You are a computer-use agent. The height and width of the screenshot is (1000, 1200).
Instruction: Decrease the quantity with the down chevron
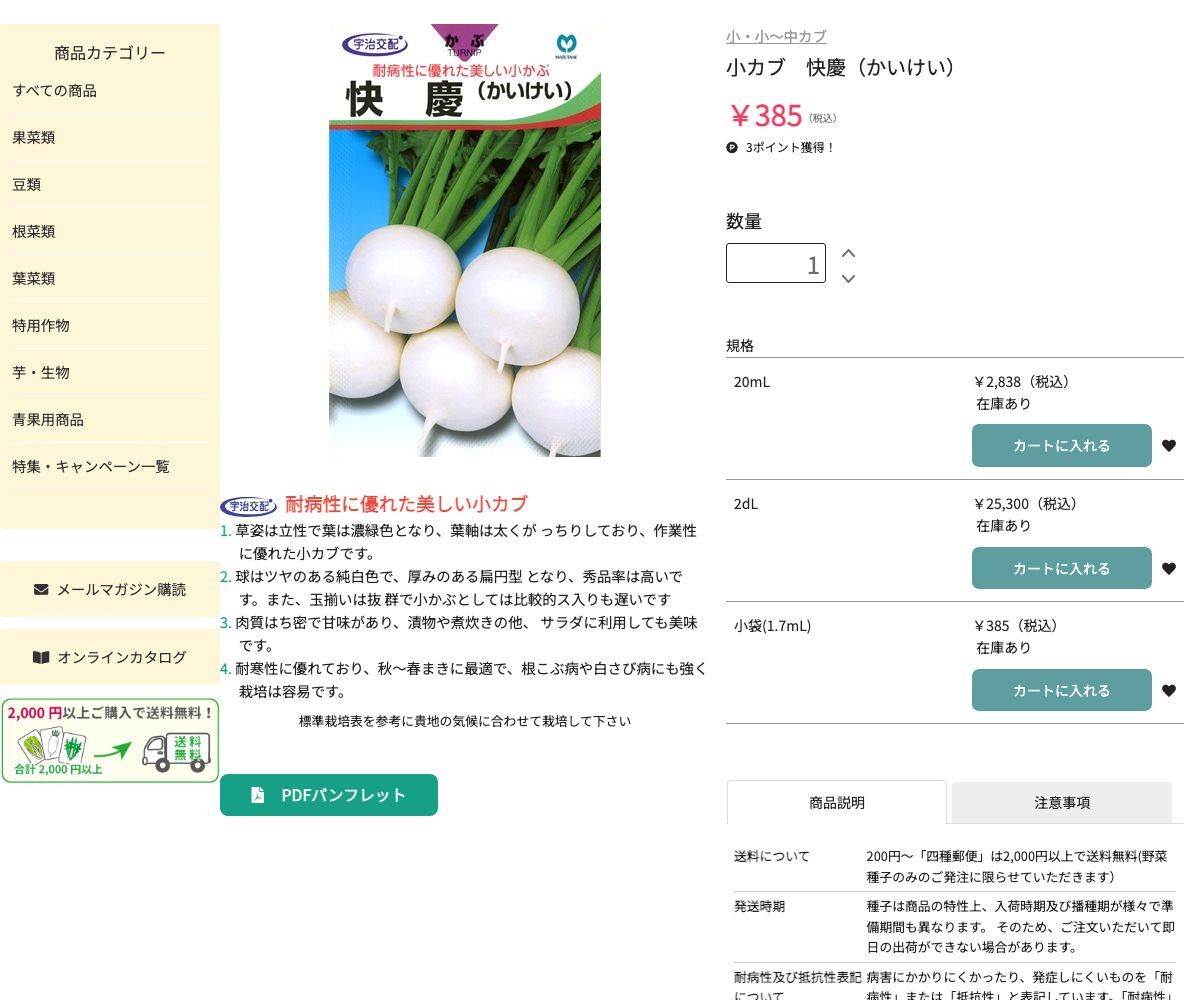point(848,279)
